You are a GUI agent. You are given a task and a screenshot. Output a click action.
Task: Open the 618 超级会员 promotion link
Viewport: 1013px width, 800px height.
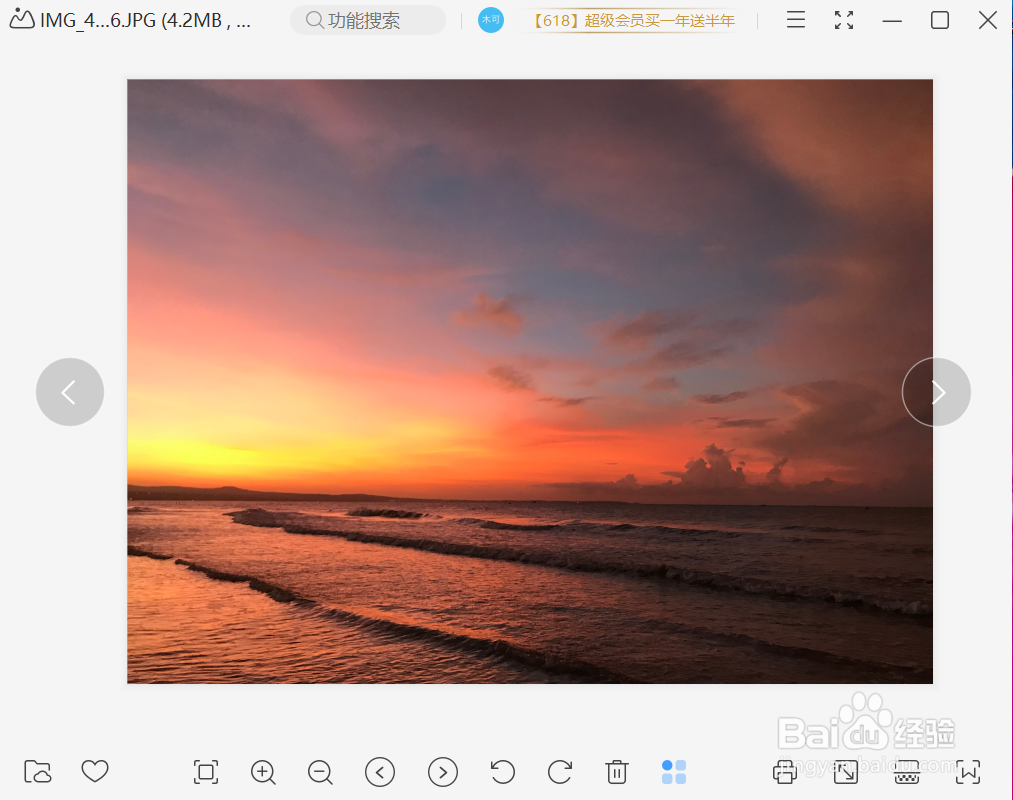click(x=632, y=21)
